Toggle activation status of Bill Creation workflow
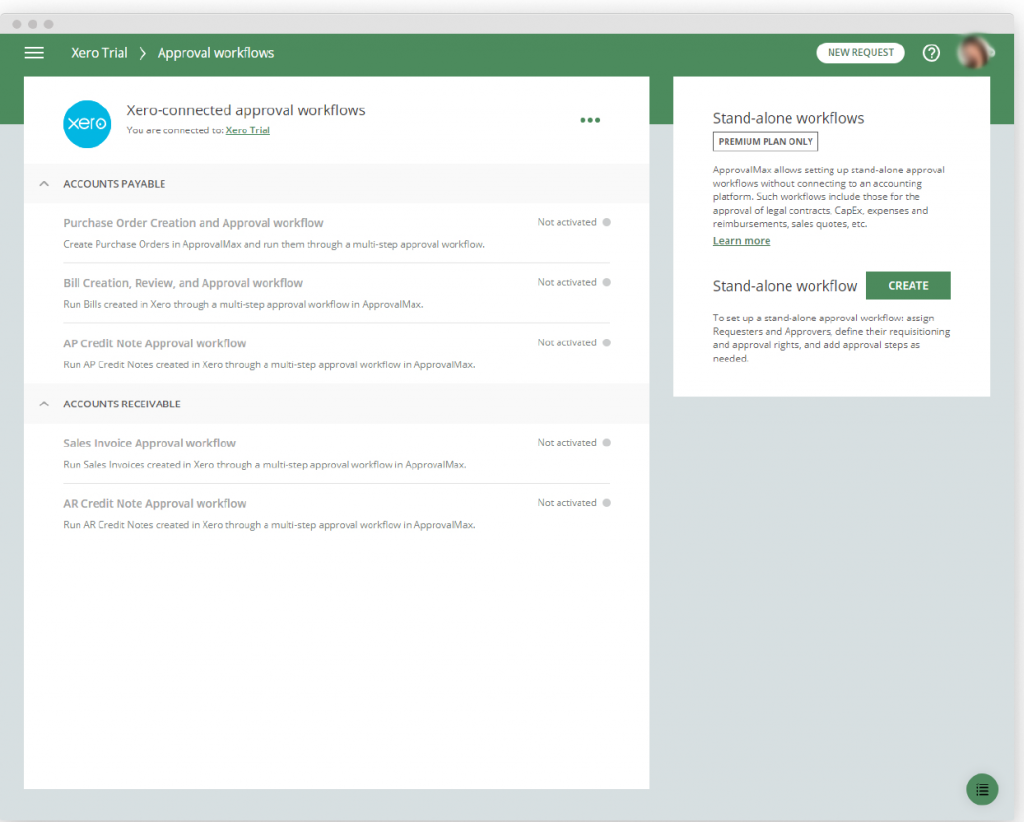1024x822 pixels. click(607, 282)
